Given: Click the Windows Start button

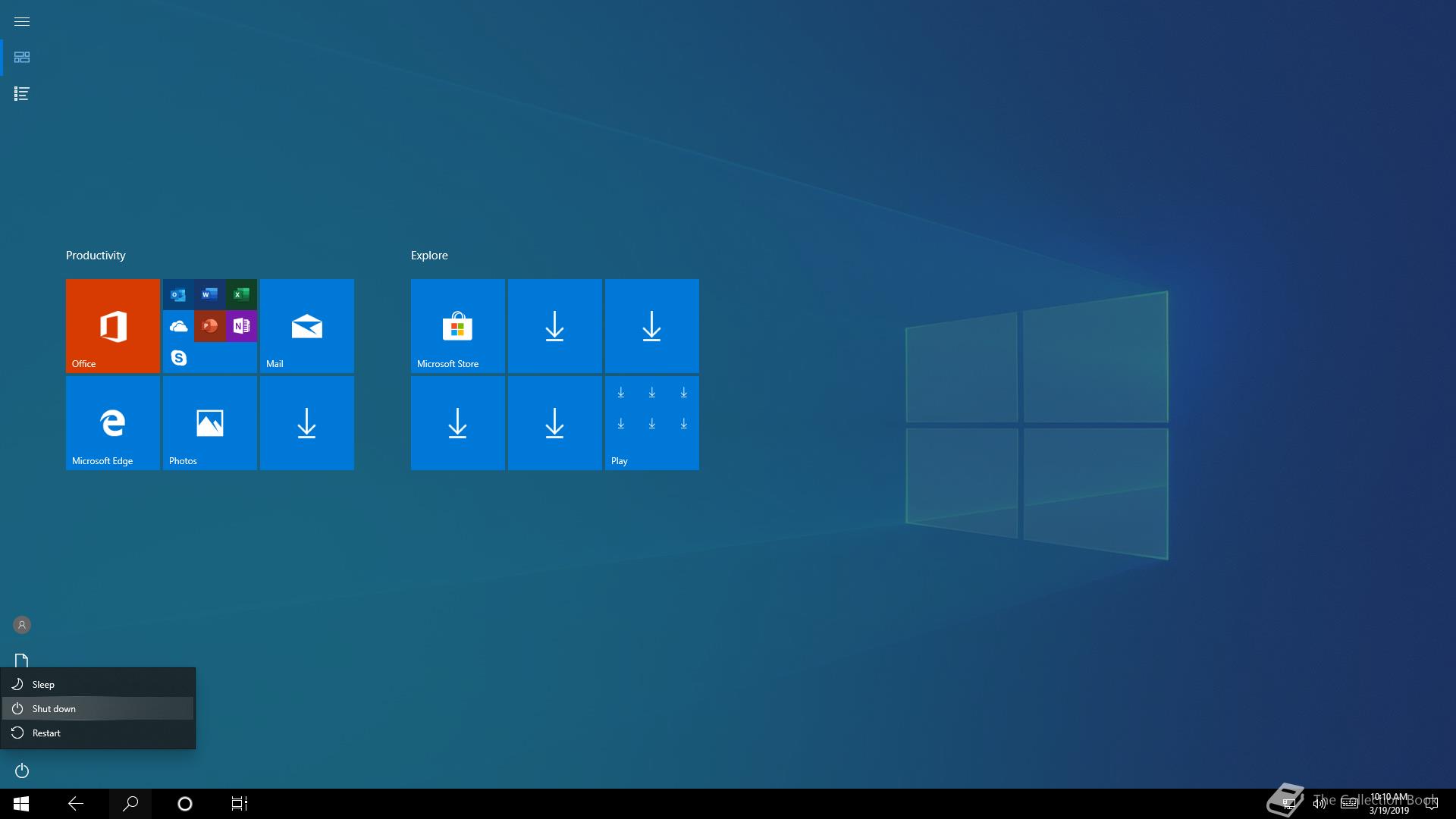Looking at the screenshot, I should pyautogui.click(x=21, y=804).
